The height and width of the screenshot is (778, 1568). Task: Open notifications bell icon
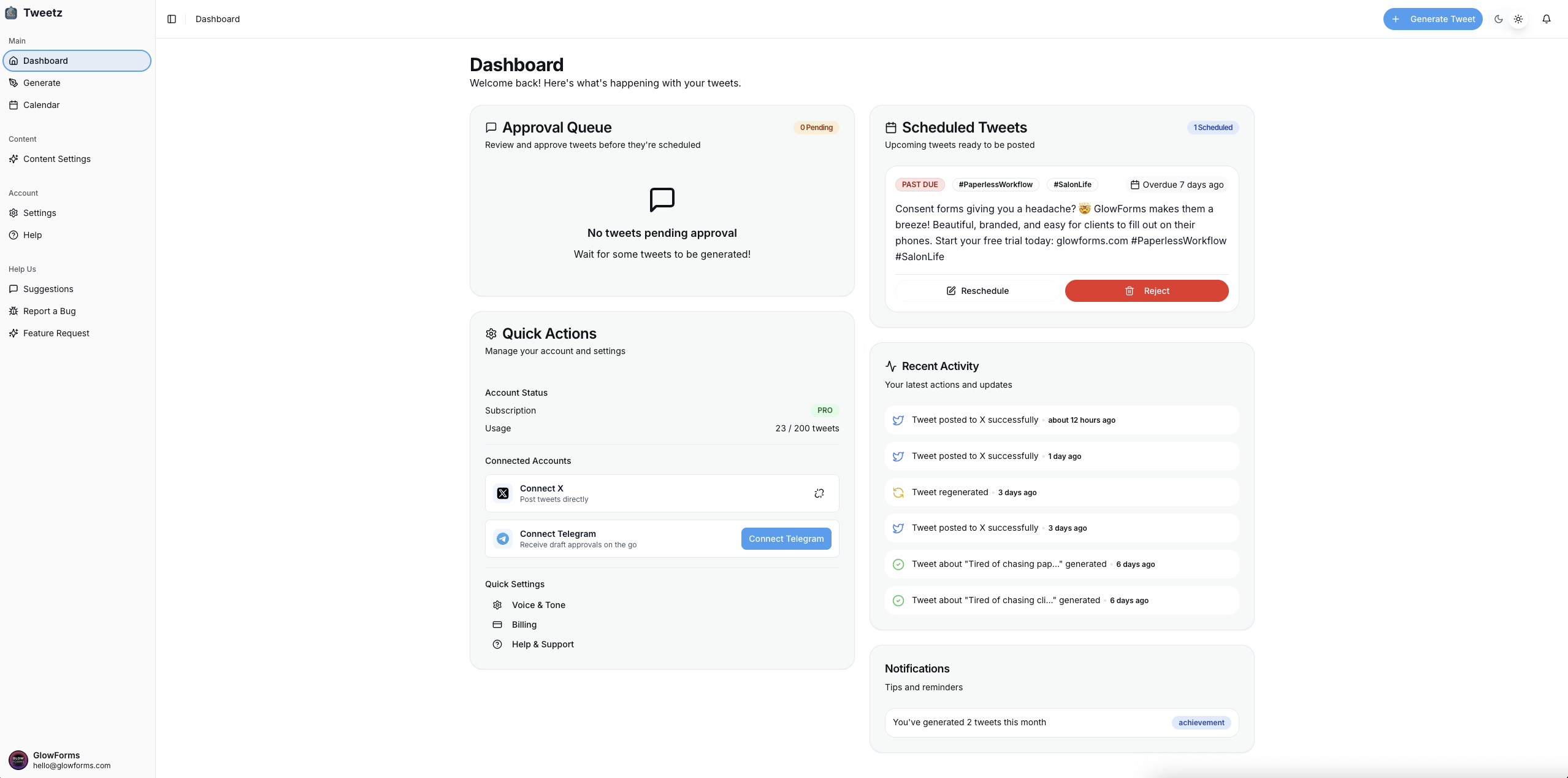coord(1546,19)
